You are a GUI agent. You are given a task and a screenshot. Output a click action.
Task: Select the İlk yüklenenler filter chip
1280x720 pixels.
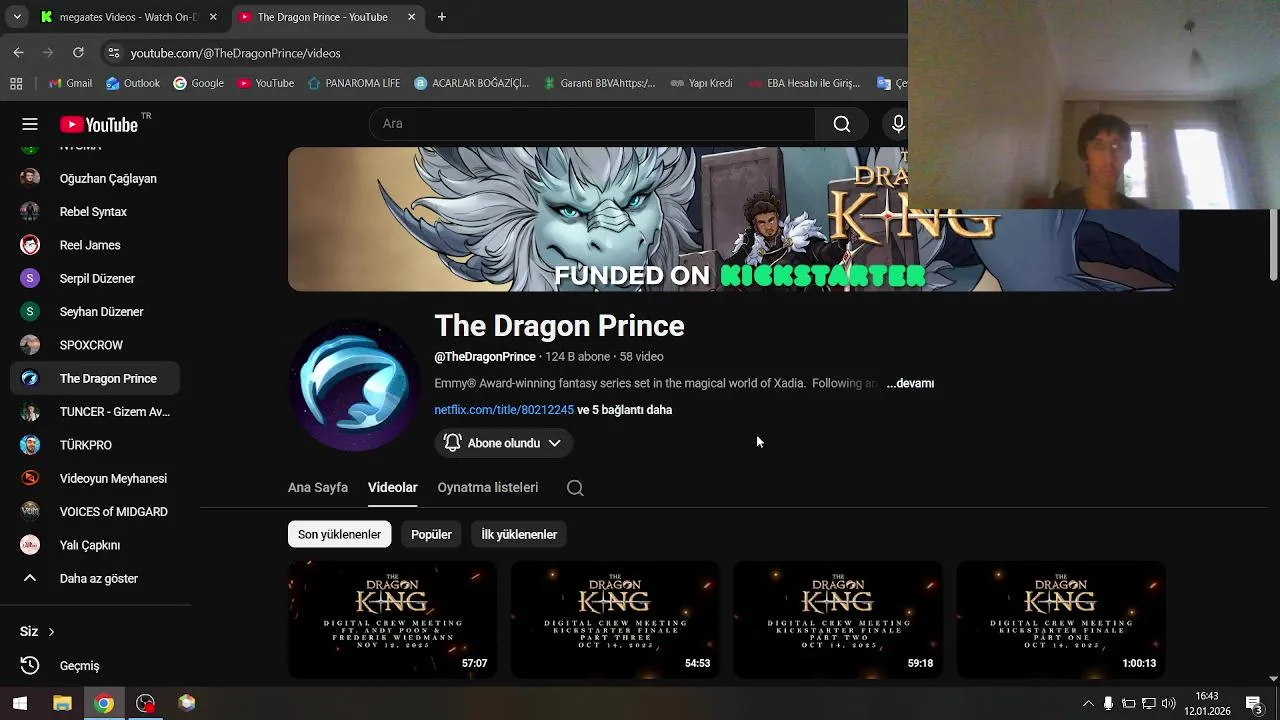[519, 534]
